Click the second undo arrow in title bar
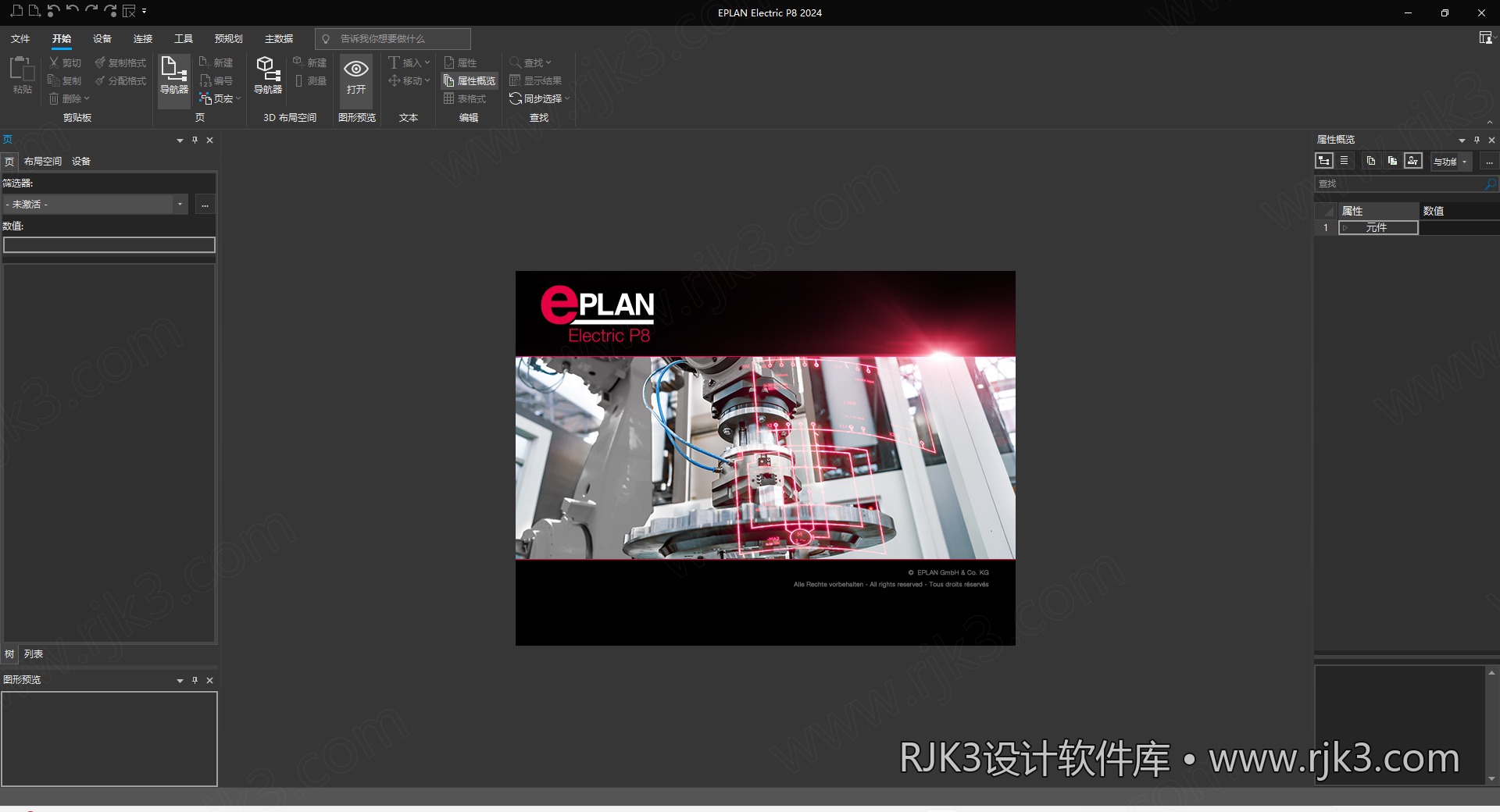 coord(72,11)
